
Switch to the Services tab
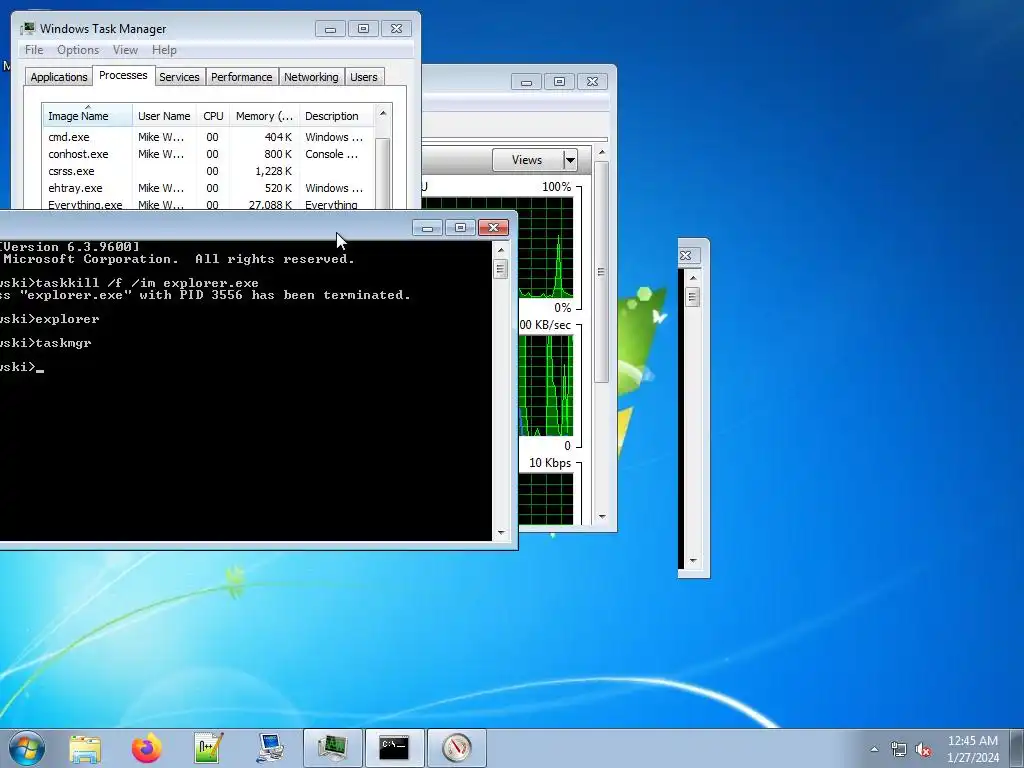tap(179, 77)
